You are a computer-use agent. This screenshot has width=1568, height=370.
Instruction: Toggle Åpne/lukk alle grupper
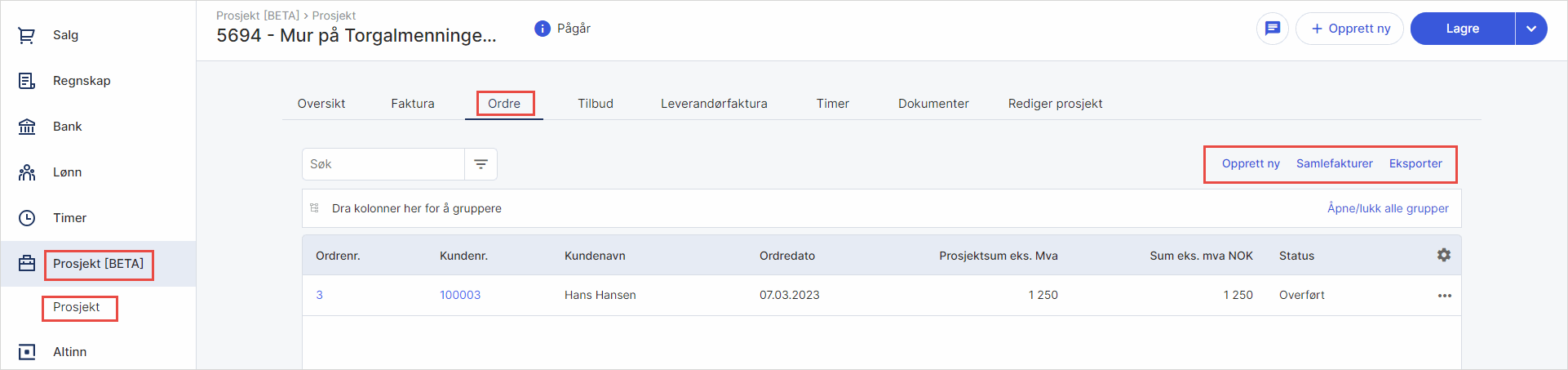coord(1388,208)
